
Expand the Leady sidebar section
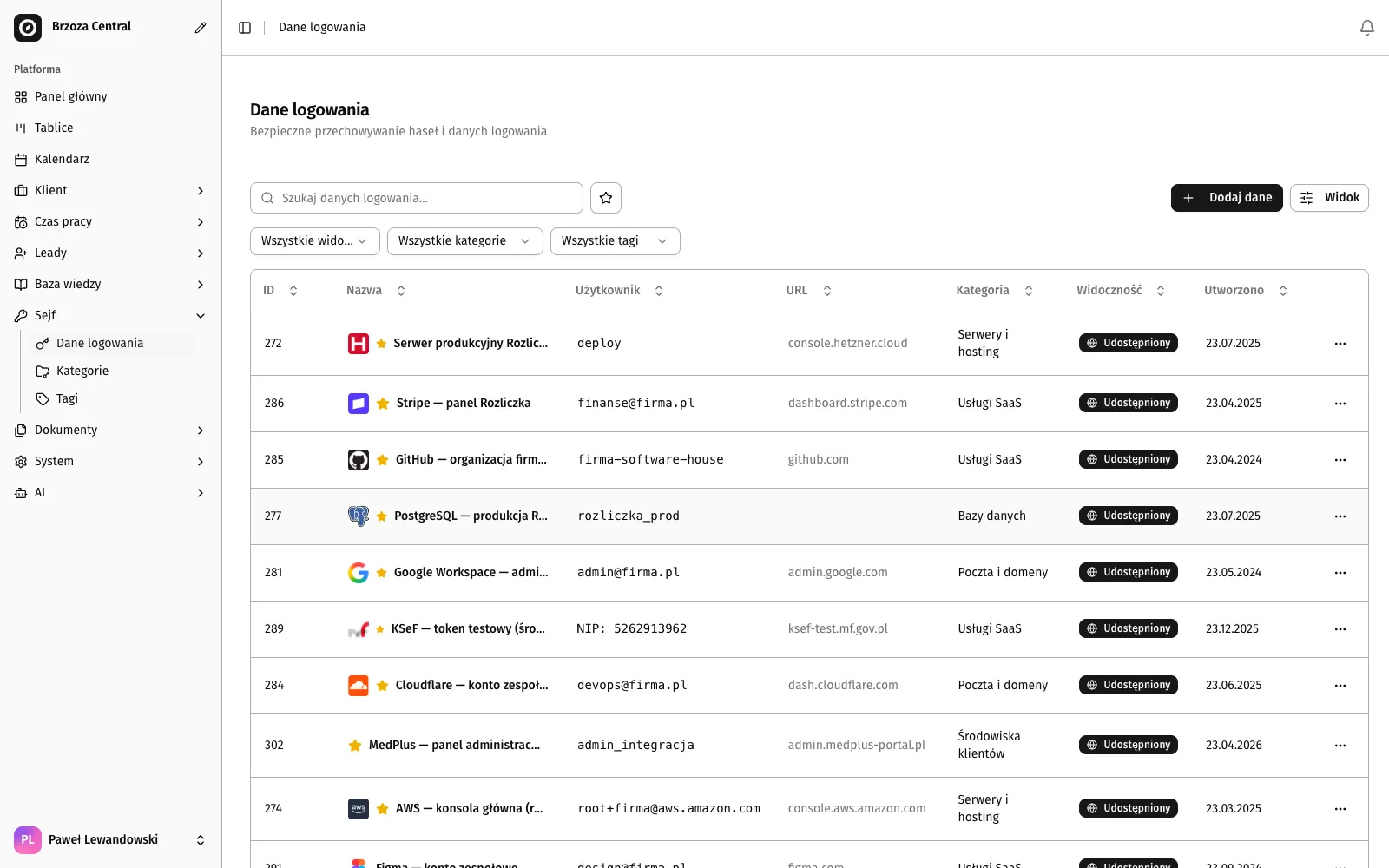tap(110, 253)
